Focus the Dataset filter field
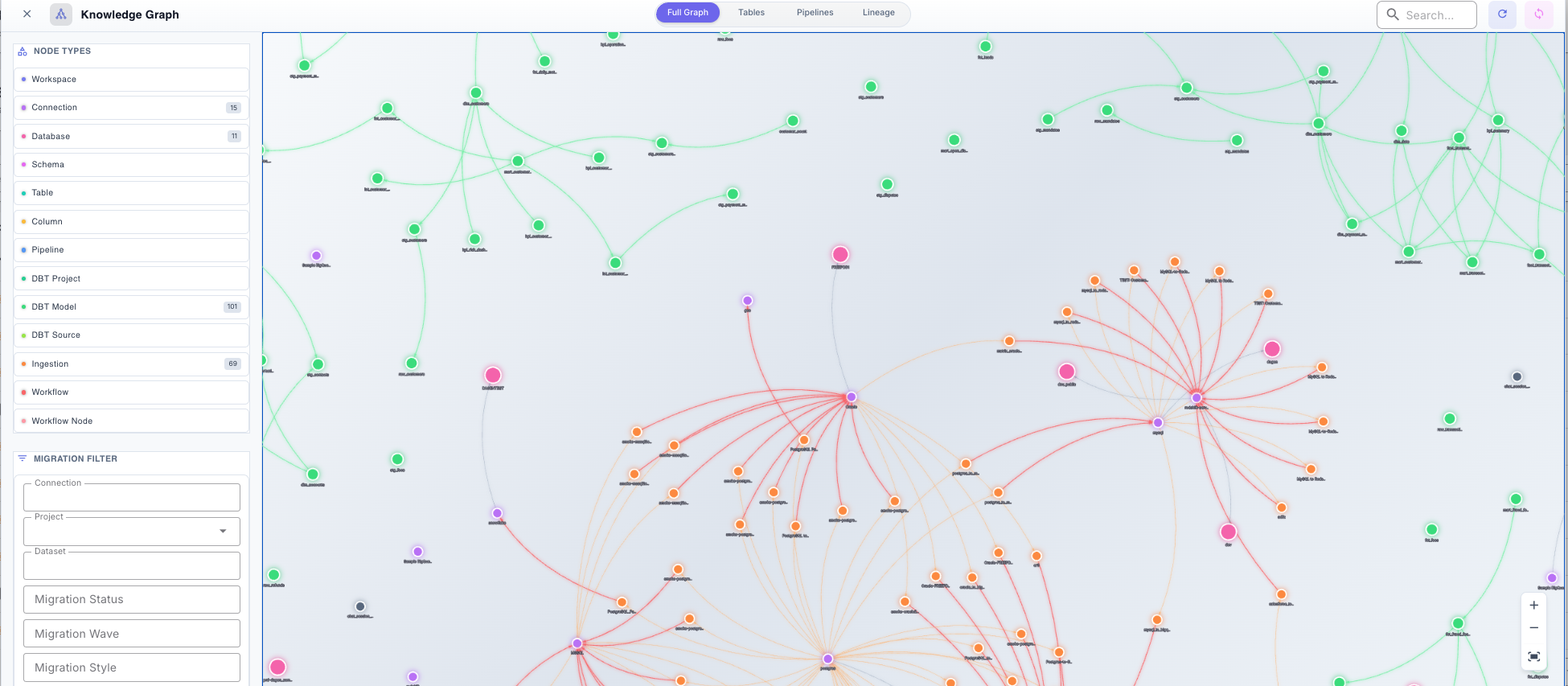The image size is (1568, 686). point(132,565)
